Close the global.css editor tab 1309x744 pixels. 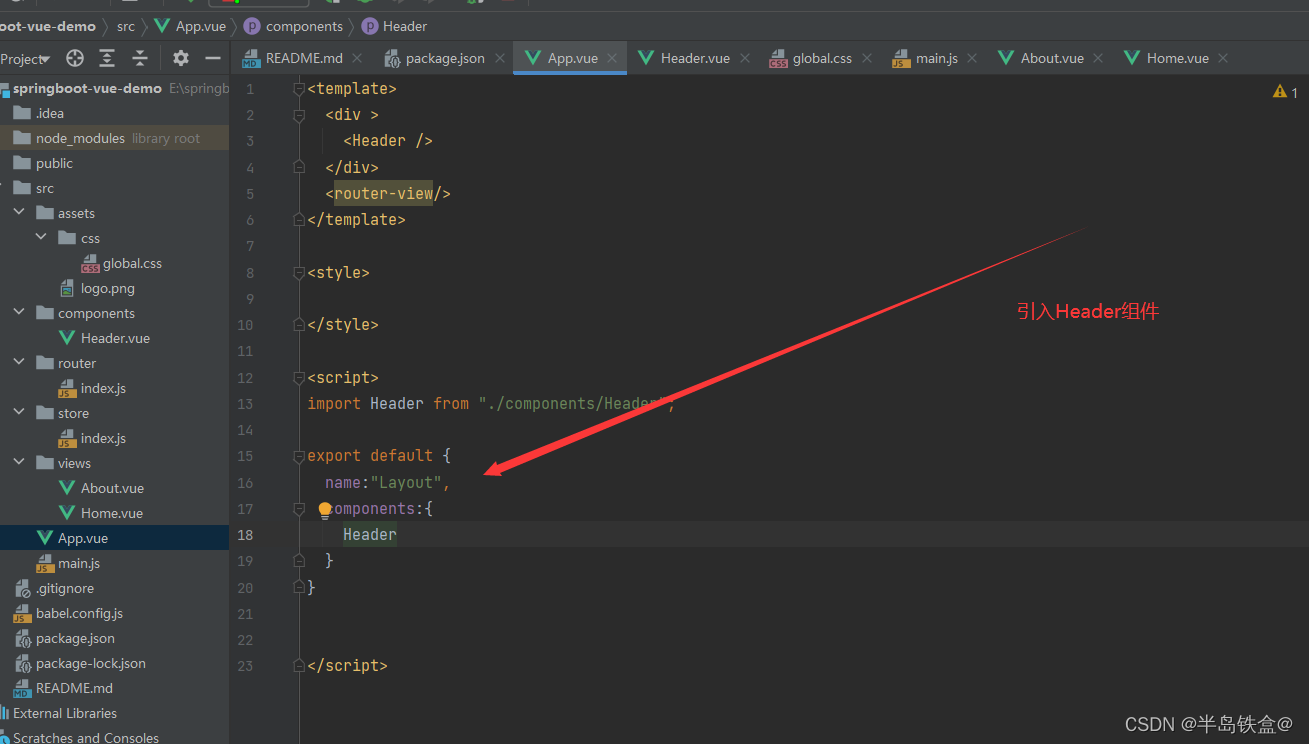point(867,59)
